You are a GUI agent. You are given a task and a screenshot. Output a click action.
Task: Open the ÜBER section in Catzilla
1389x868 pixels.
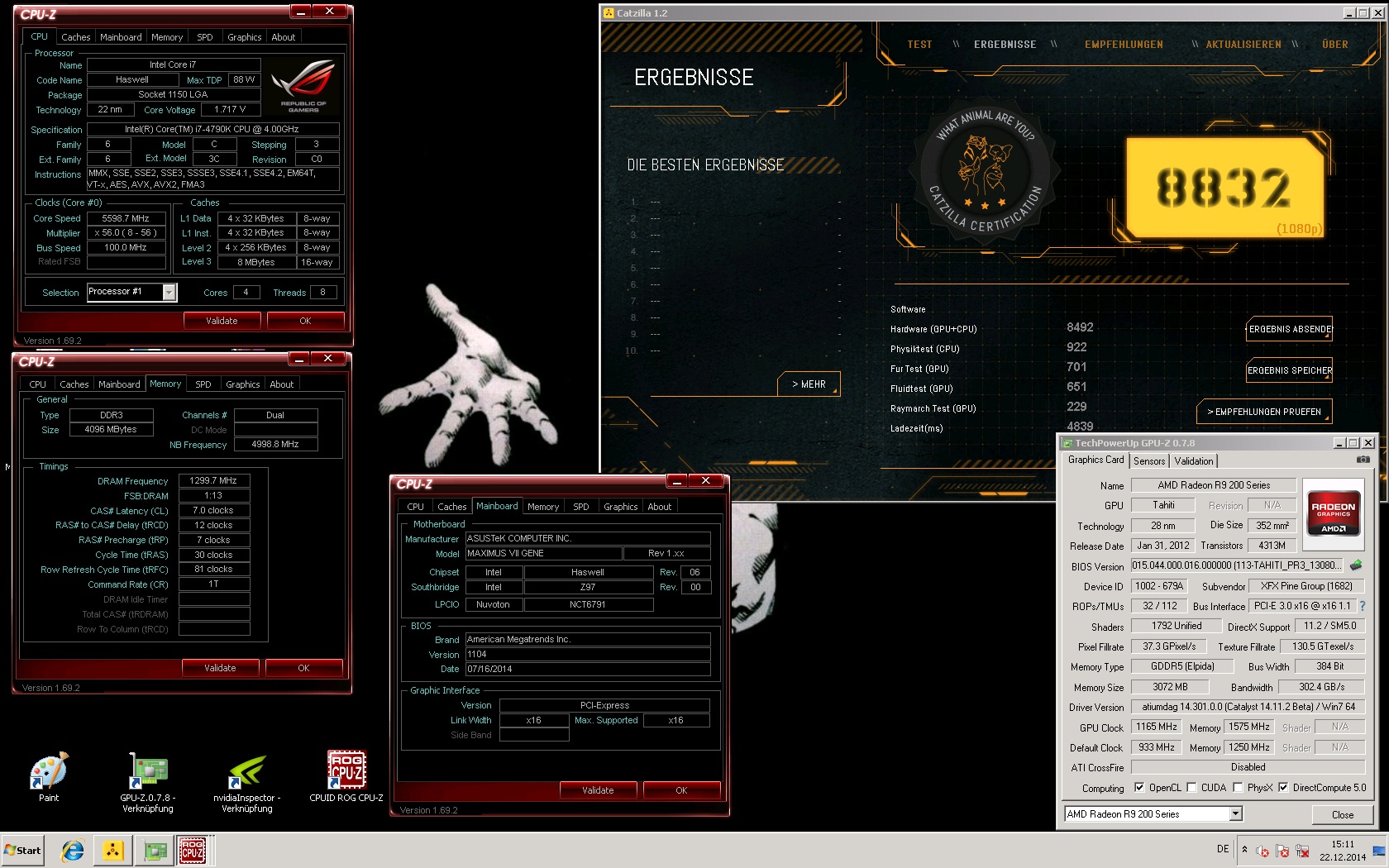click(x=1335, y=45)
